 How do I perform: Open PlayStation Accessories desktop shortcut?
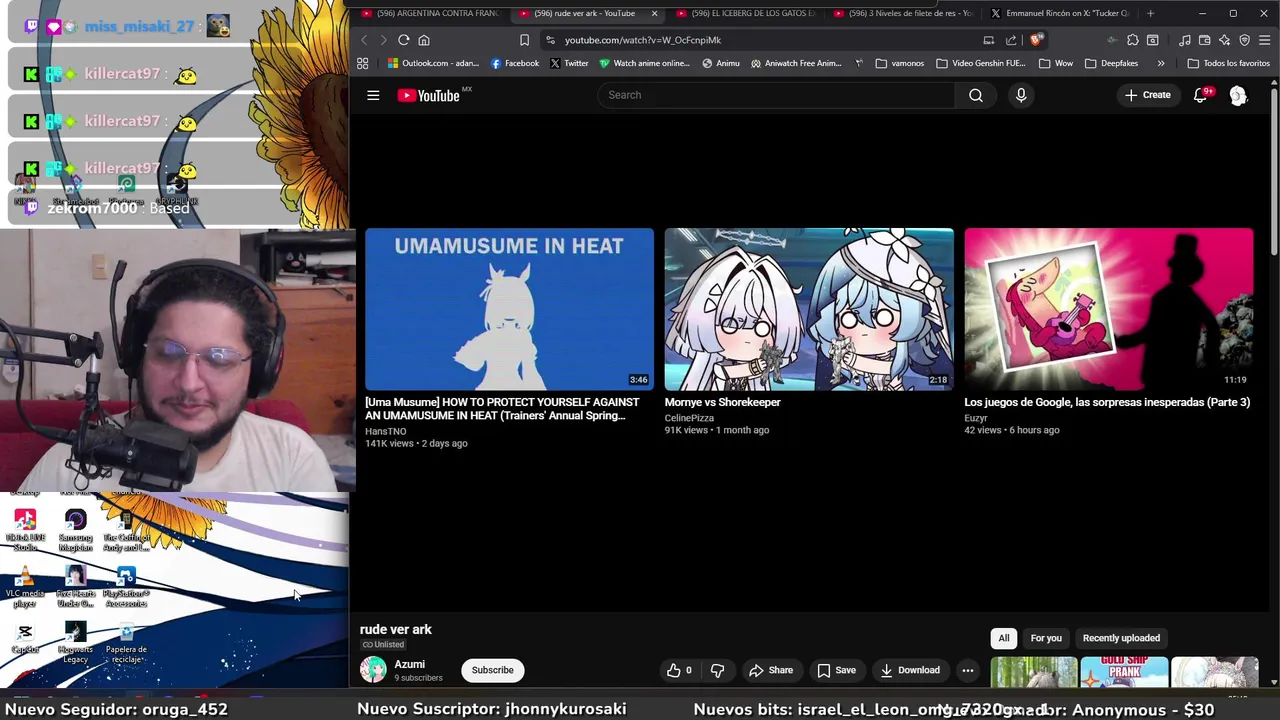tap(126, 588)
